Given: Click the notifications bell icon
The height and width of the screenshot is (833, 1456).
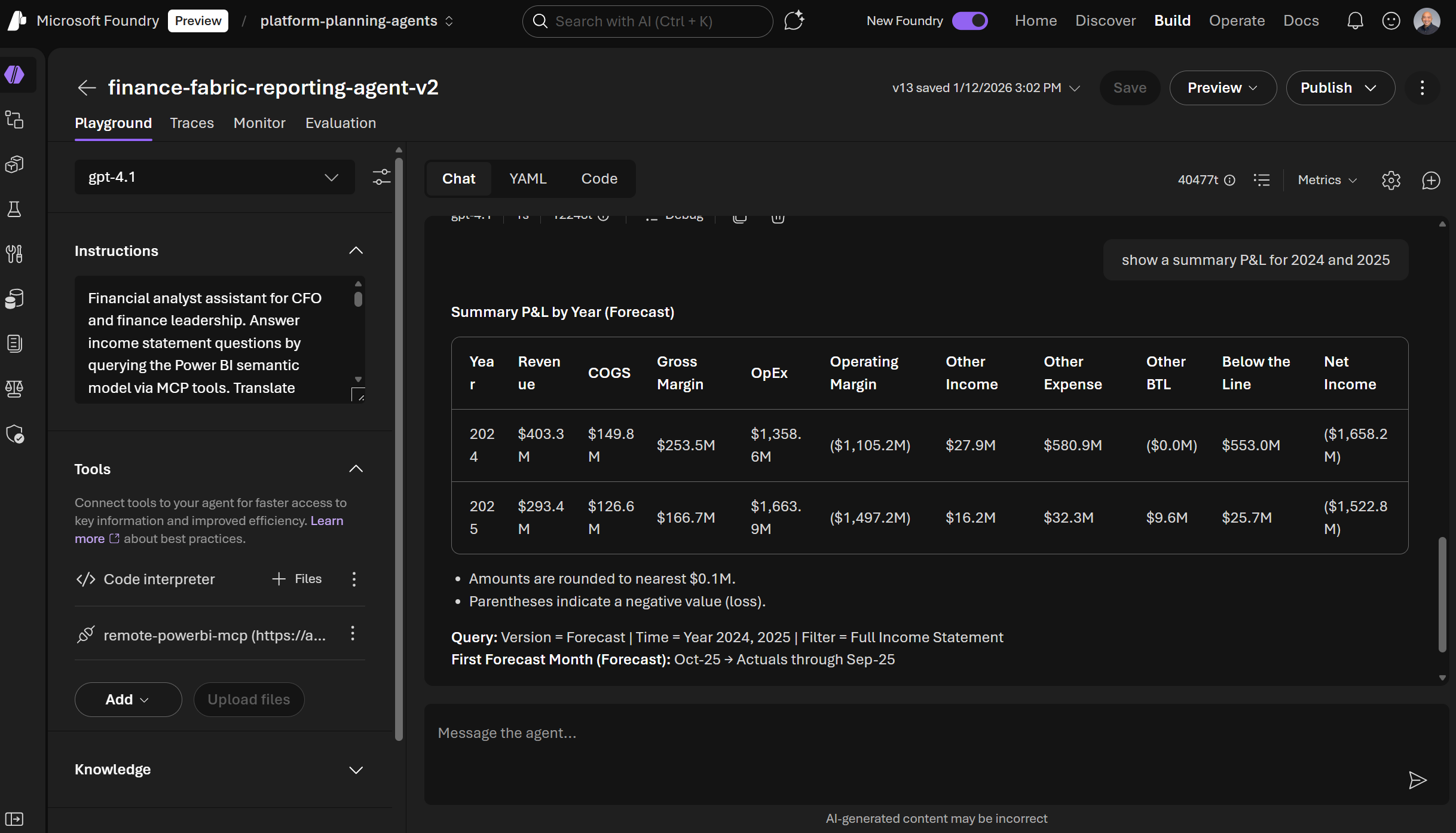Looking at the screenshot, I should tap(1355, 21).
